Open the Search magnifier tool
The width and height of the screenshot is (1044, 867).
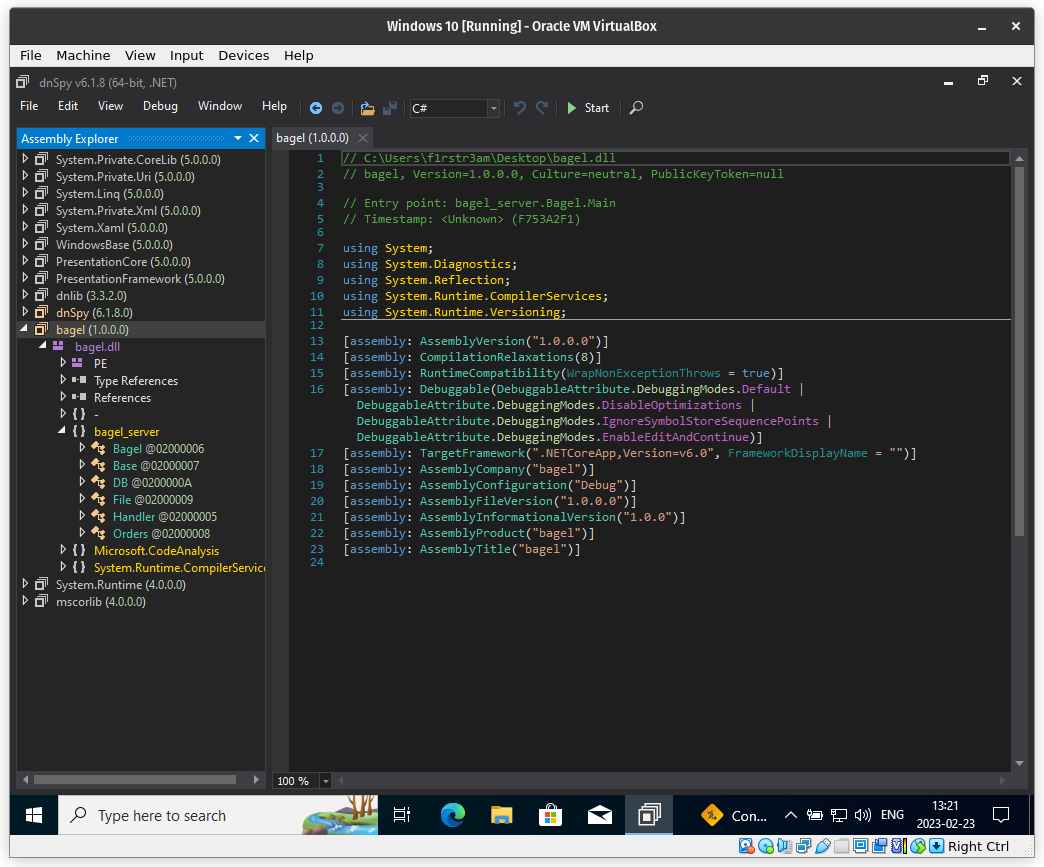pos(636,108)
